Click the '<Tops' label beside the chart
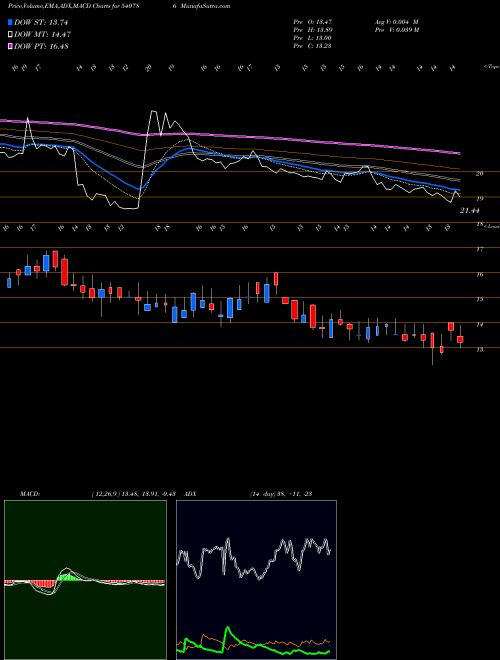The image size is (500, 660). (491, 67)
